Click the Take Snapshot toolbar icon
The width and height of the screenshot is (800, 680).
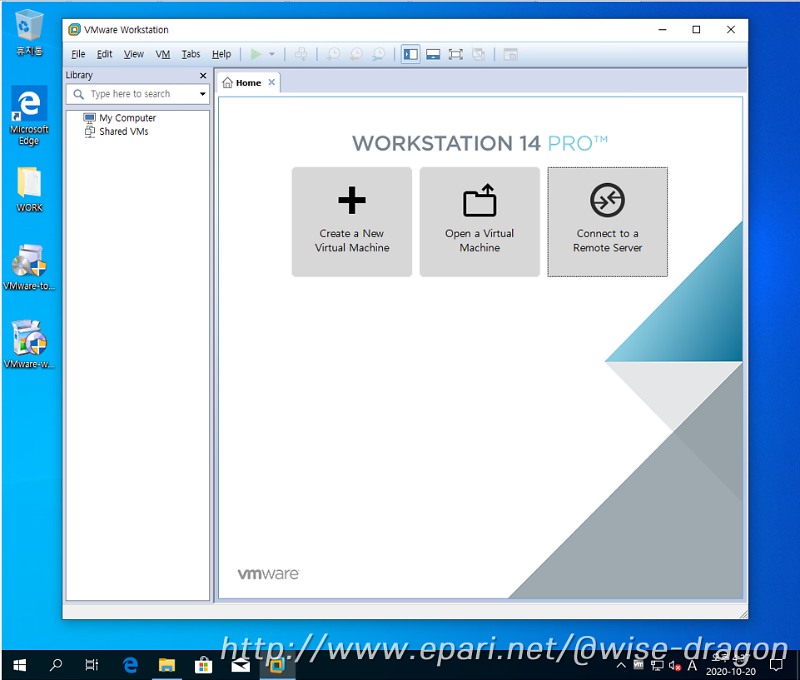click(x=334, y=54)
